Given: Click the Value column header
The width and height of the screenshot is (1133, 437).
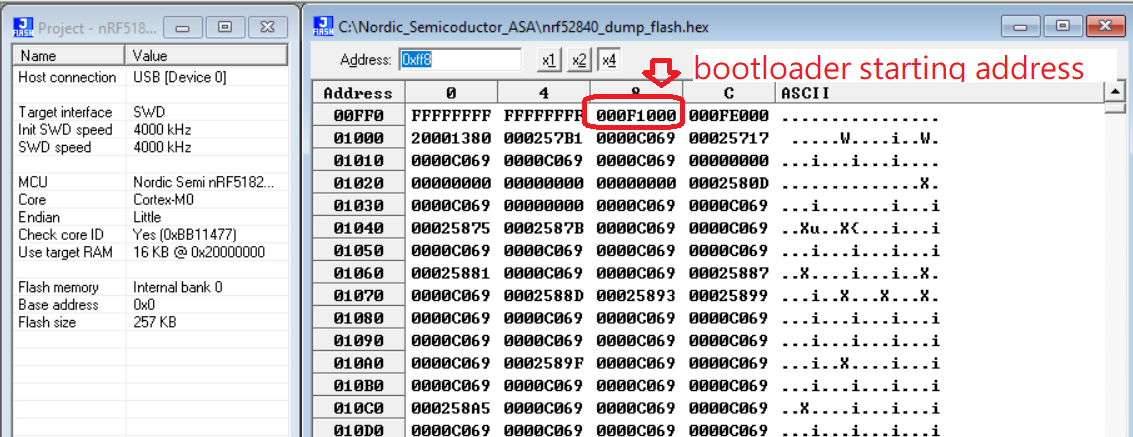Looking at the screenshot, I should coord(210,56).
